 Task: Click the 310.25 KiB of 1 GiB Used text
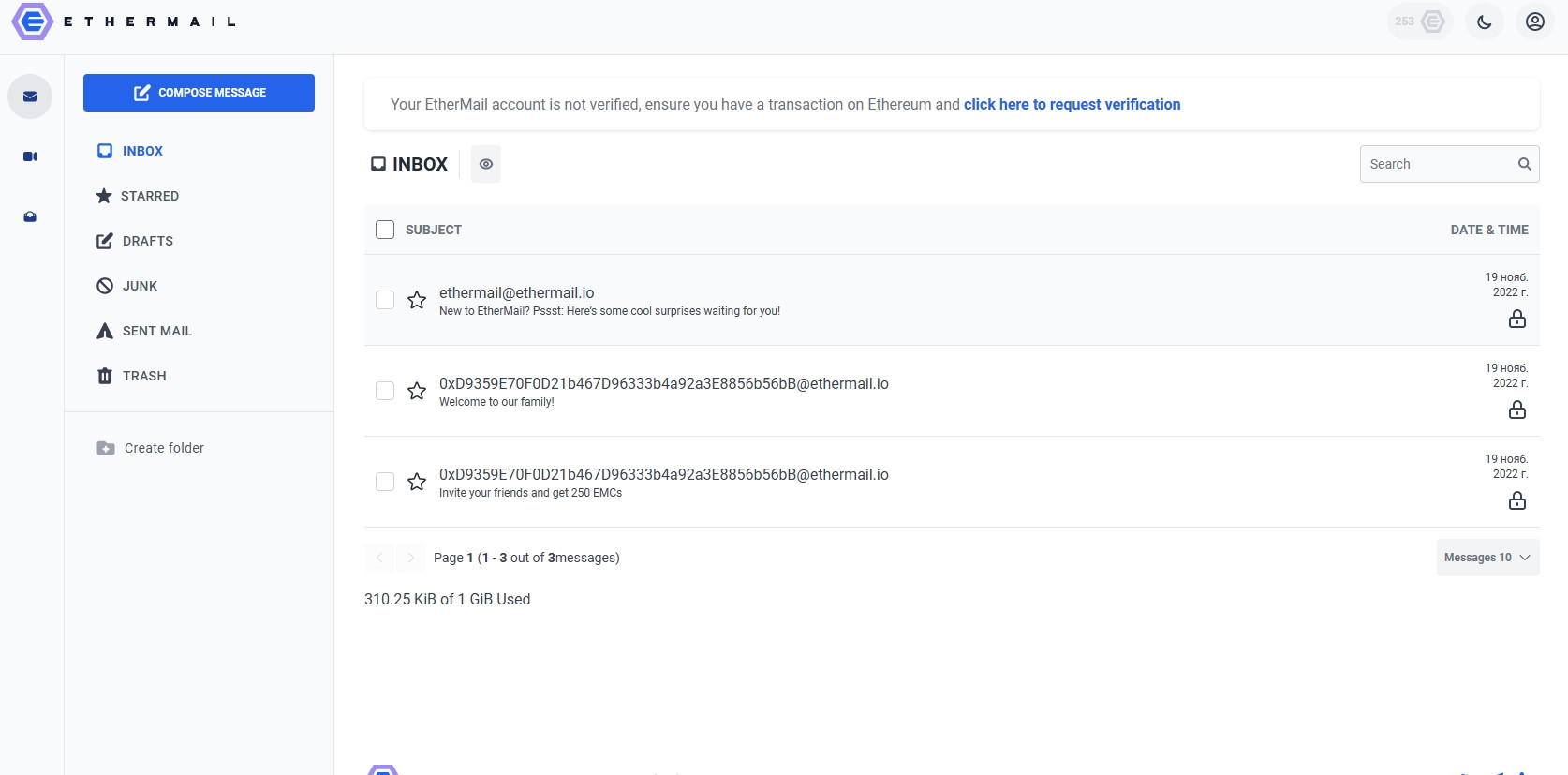point(448,599)
